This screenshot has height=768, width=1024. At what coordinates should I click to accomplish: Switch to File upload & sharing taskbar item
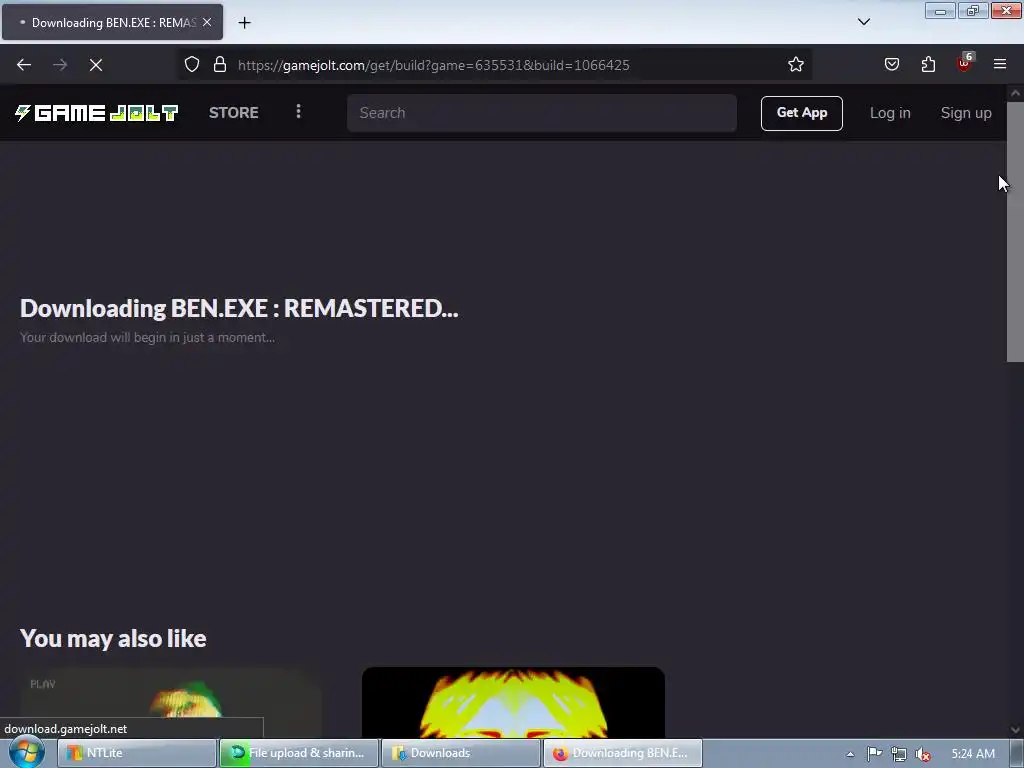(x=299, y=753)
